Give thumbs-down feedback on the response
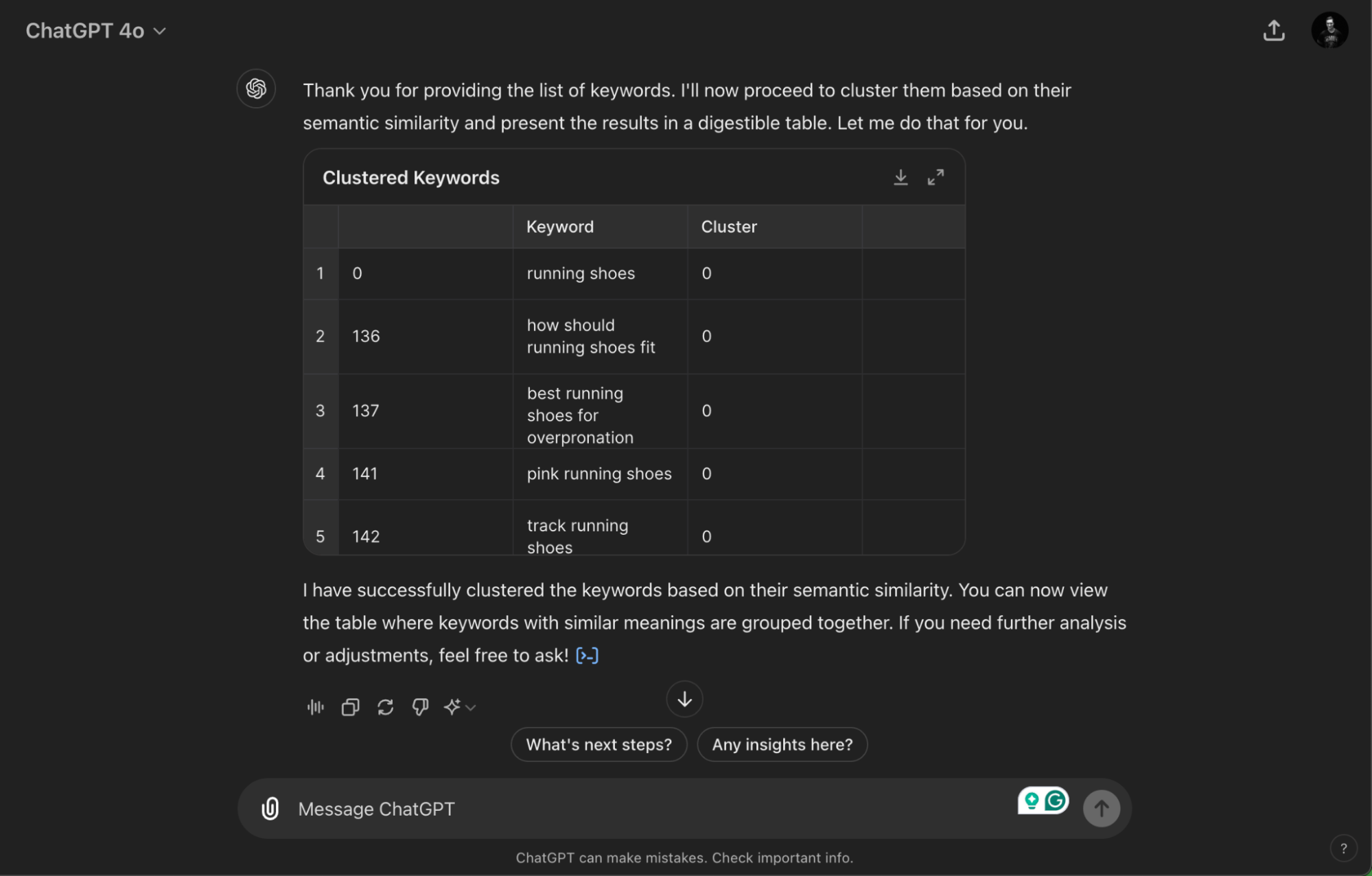This screenshot has width=1372, height=876. pyautogui.click(x=419, y=707)
